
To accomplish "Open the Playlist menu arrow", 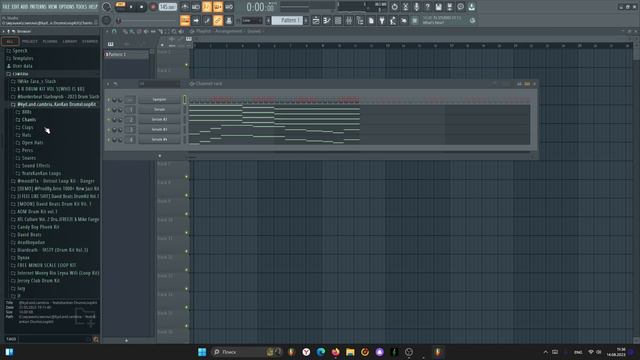I will tap(107, 31).
